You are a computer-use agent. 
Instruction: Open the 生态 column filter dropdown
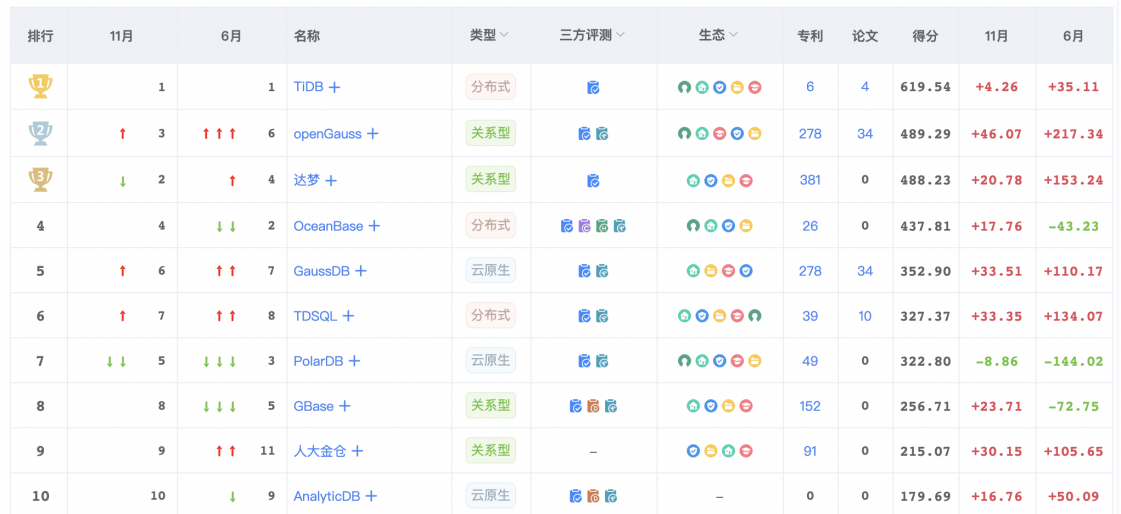[733, 35]
